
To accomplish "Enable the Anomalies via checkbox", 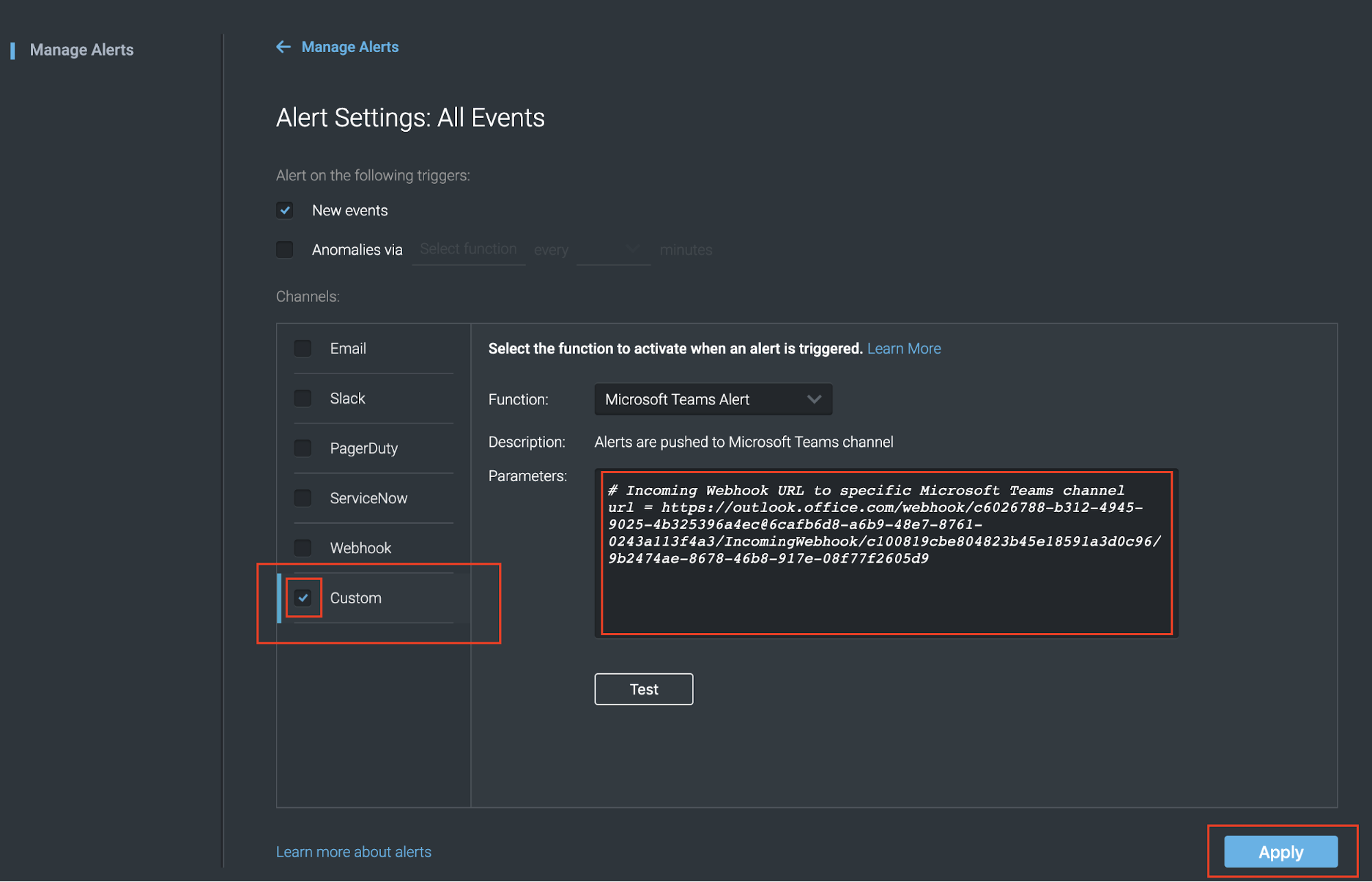I will point(285,249).
